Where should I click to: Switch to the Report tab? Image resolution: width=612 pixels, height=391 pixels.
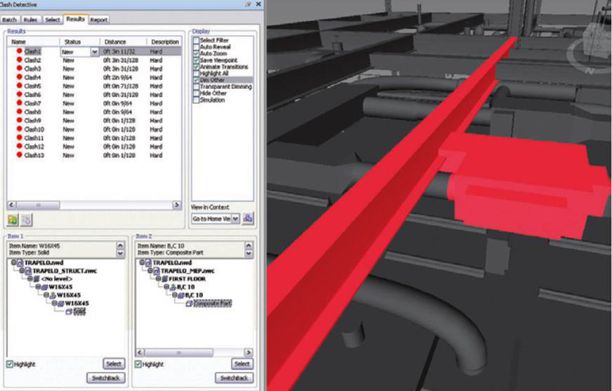(x=99, y=20)
